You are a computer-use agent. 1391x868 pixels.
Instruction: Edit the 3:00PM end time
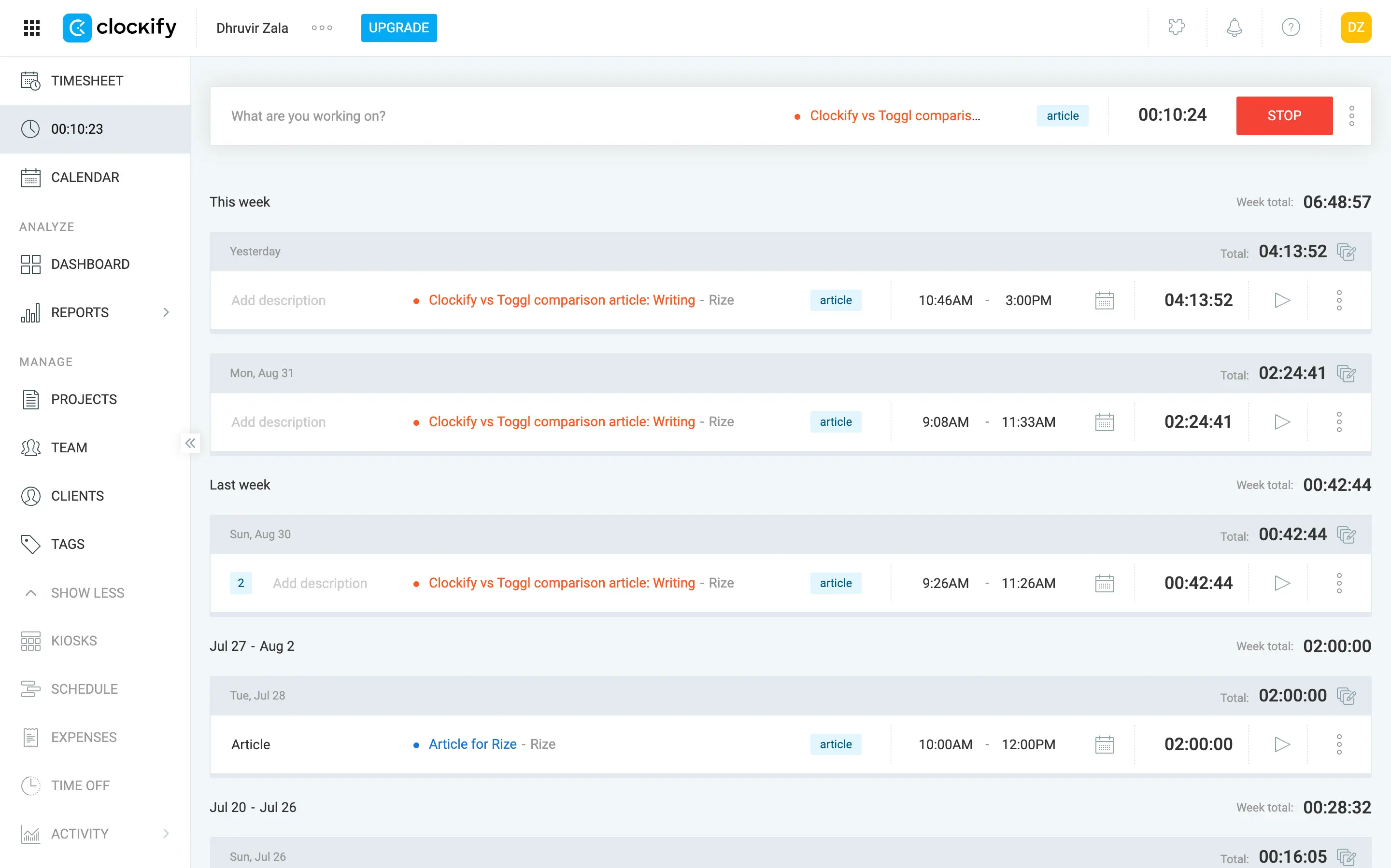coord(1028,300)
